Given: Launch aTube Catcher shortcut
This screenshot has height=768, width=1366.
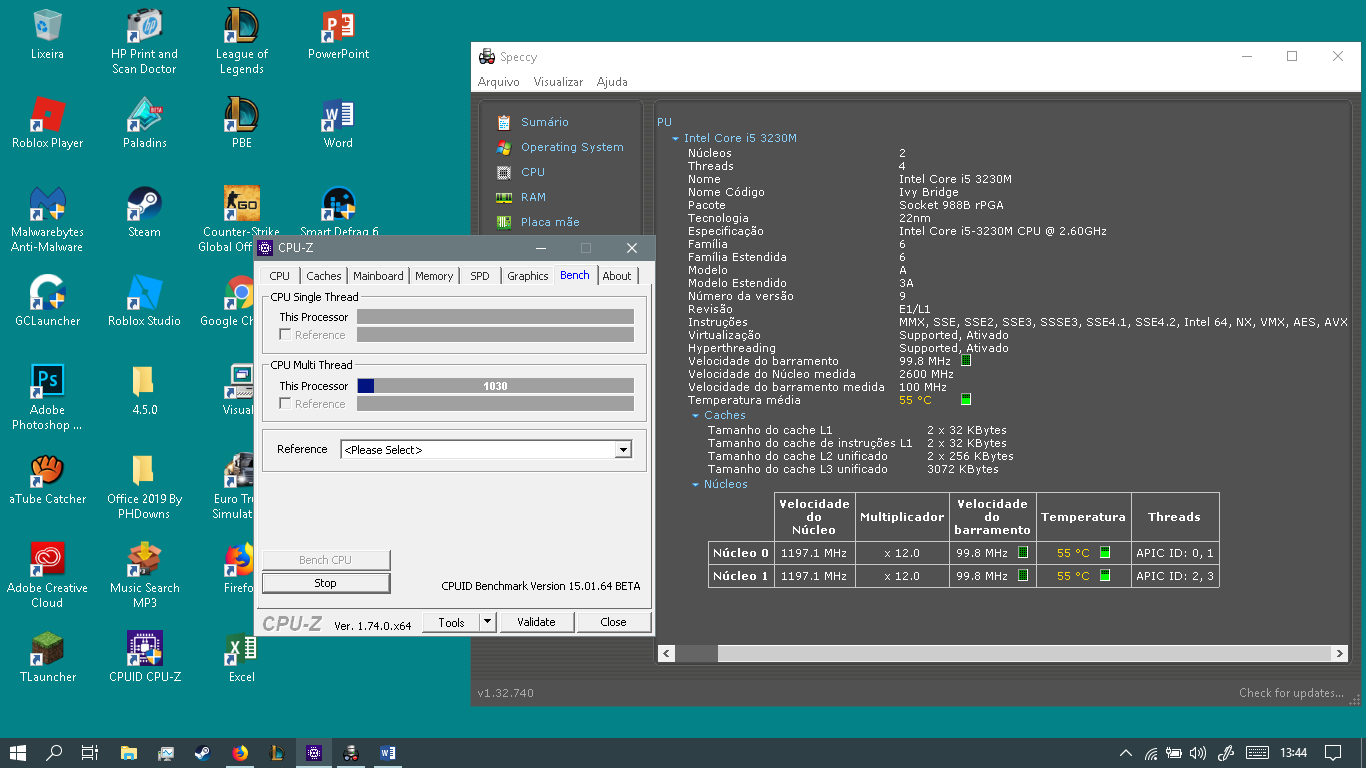Looking at the screenshot, I should click(47, 480).
